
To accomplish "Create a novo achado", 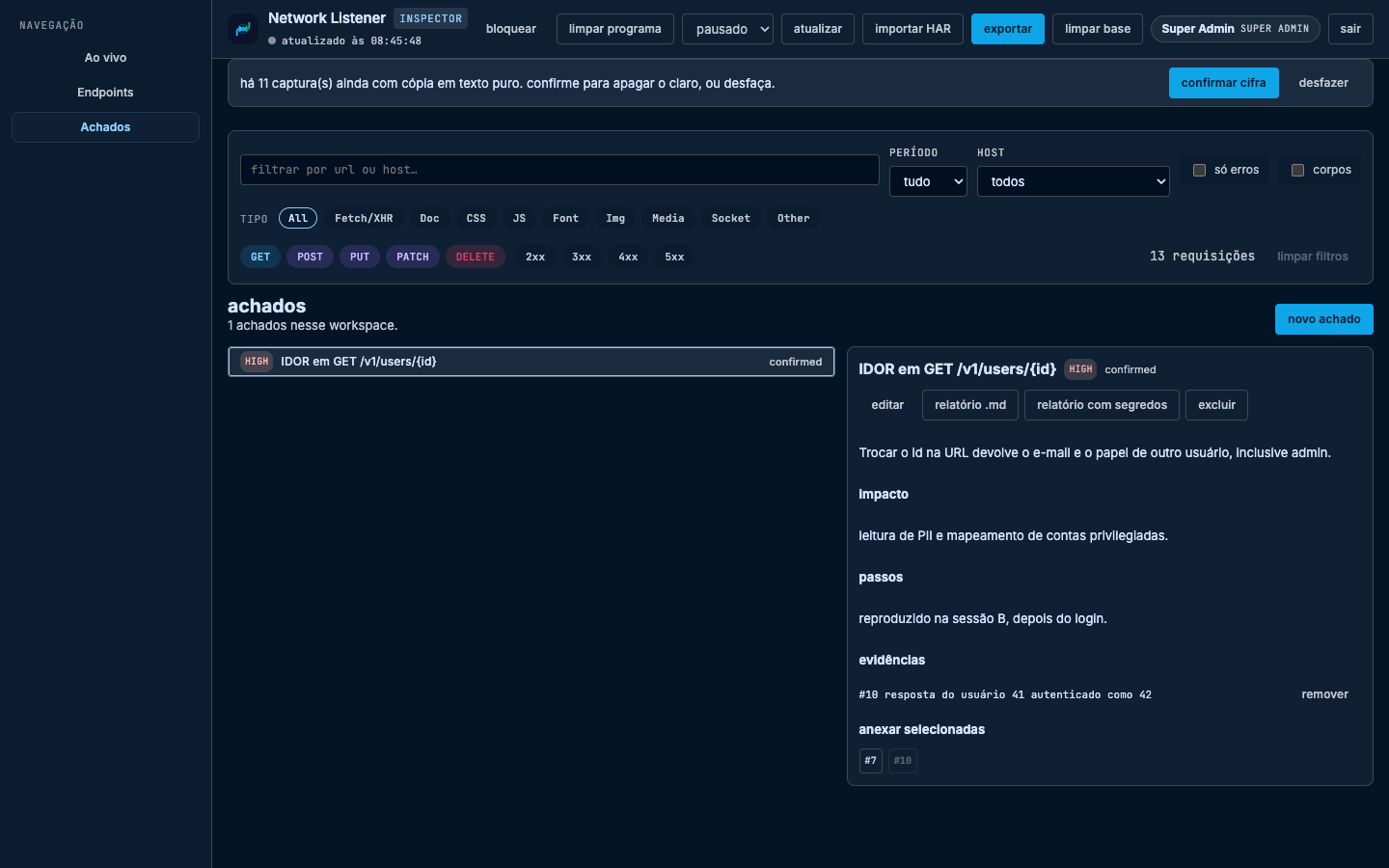I will [1323, 319].
